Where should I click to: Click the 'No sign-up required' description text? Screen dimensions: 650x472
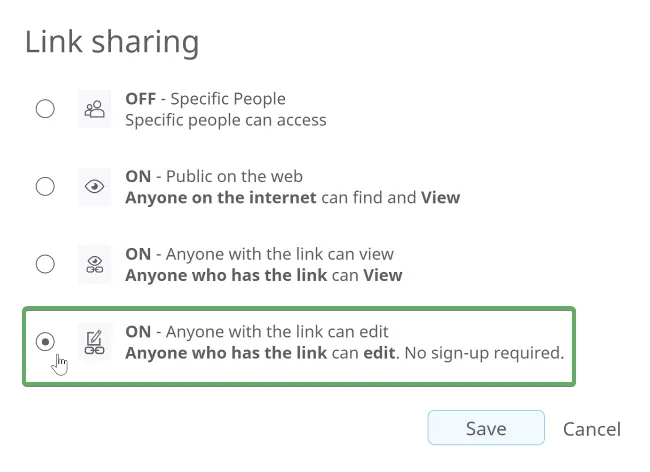tap(484, 353)
